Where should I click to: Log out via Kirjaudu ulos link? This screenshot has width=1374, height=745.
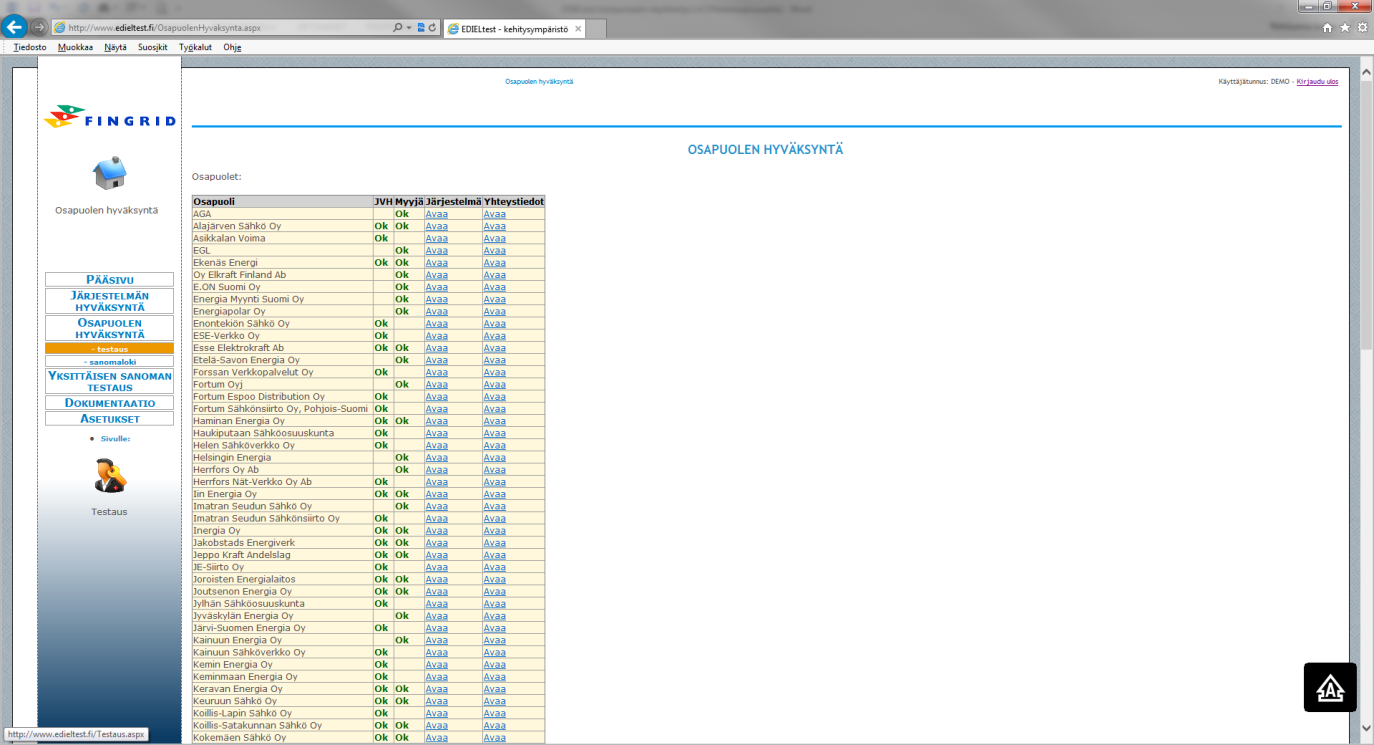coord(1317,82)
